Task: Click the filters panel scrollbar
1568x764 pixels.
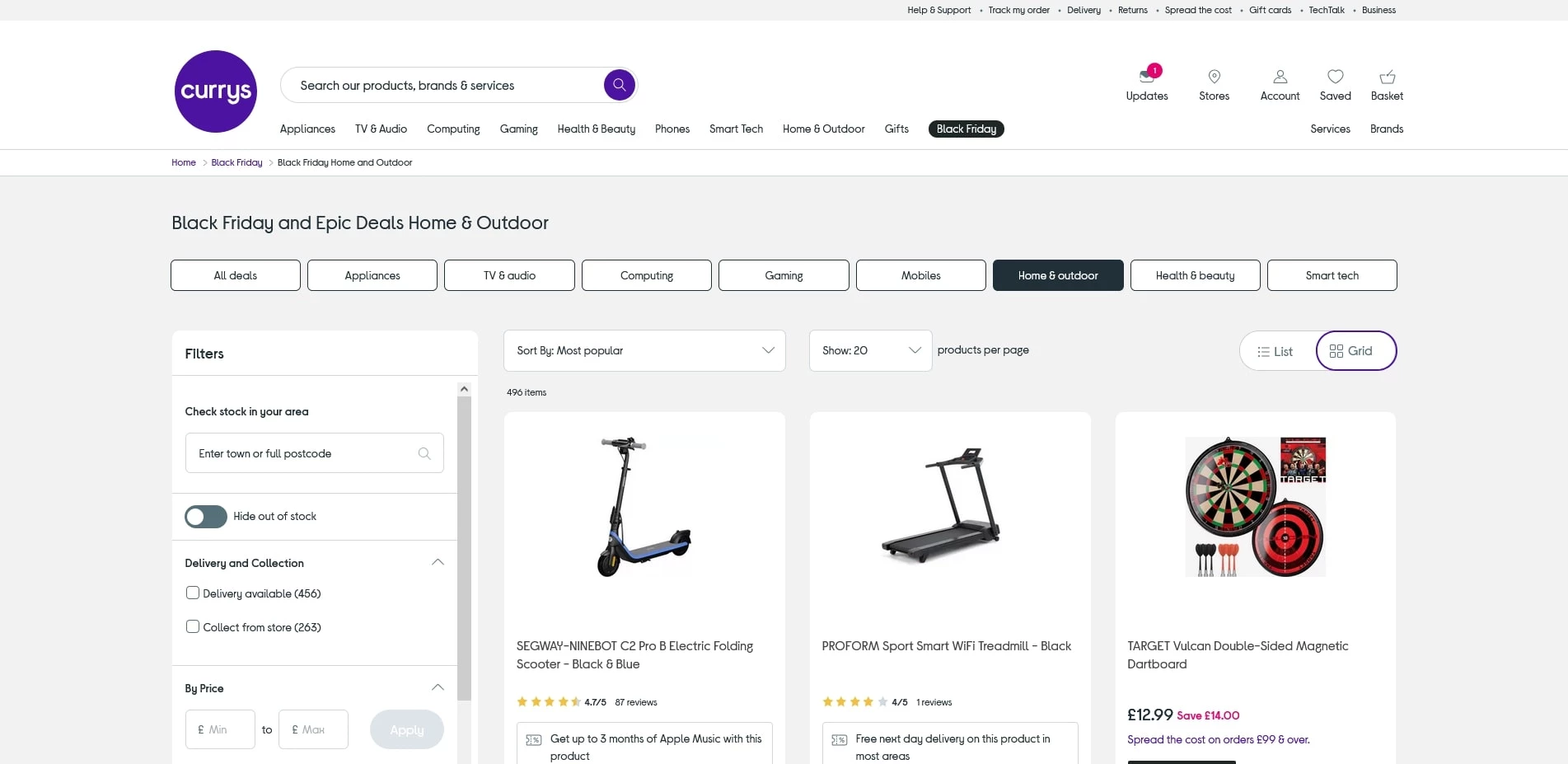Action: coord(464,544)
